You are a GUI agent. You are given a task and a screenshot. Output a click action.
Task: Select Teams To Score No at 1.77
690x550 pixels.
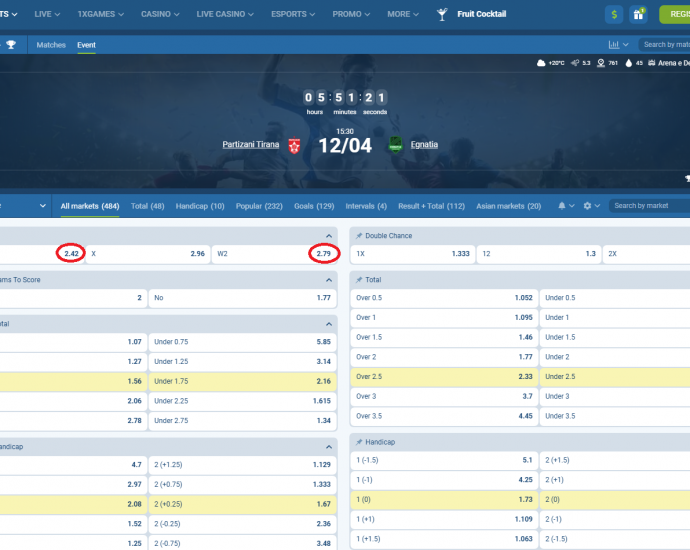click(242, 298)
